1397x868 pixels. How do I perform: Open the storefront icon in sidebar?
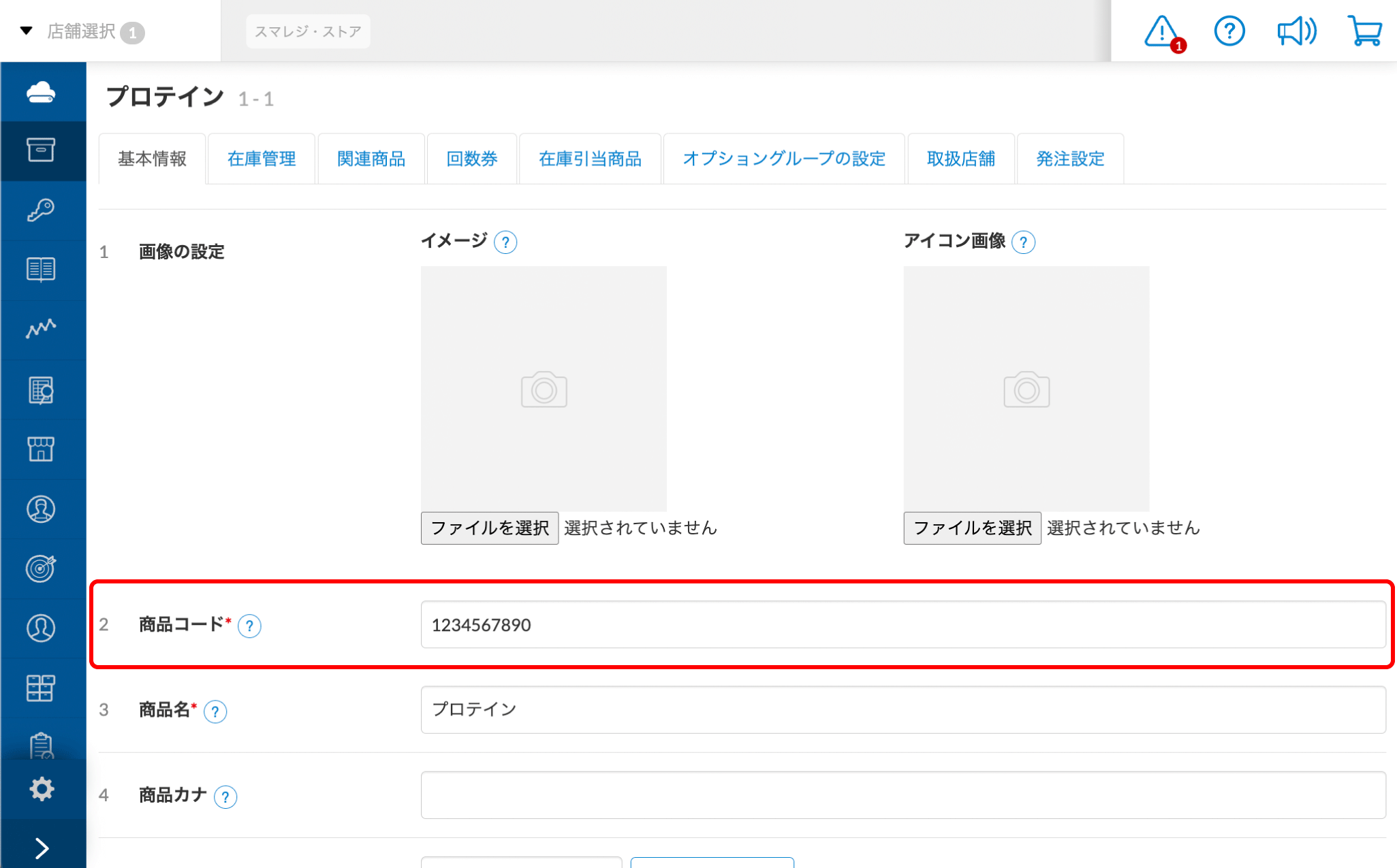[x=41, y=449]
